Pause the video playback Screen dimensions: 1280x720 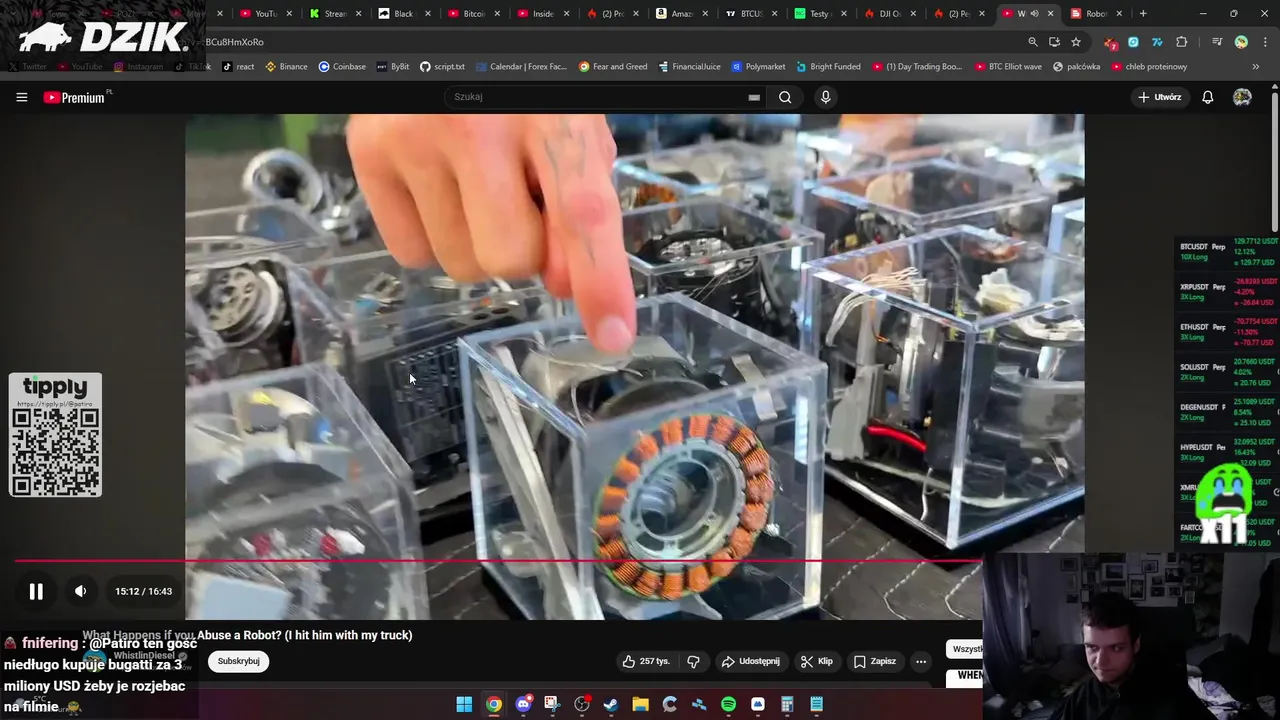coord(36,591)
